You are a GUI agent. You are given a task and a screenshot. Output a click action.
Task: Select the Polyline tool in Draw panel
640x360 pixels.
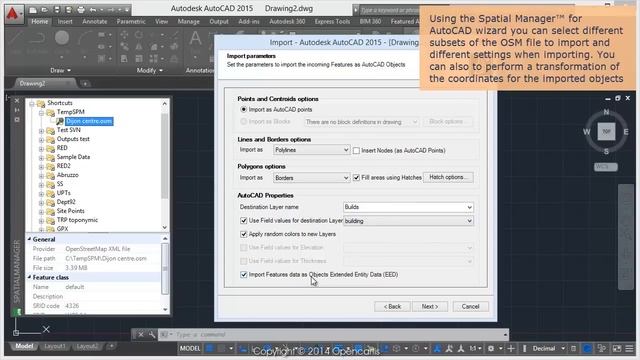click(x=38, y=38)
